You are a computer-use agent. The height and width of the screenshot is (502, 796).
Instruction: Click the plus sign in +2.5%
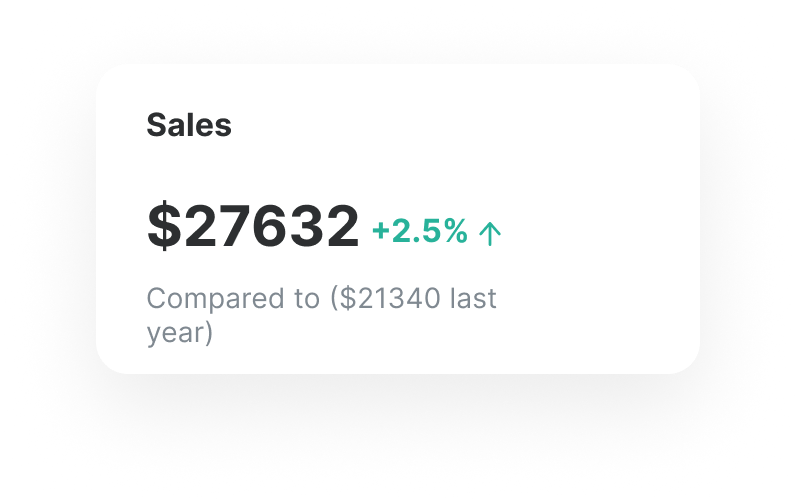click(380, 232)
